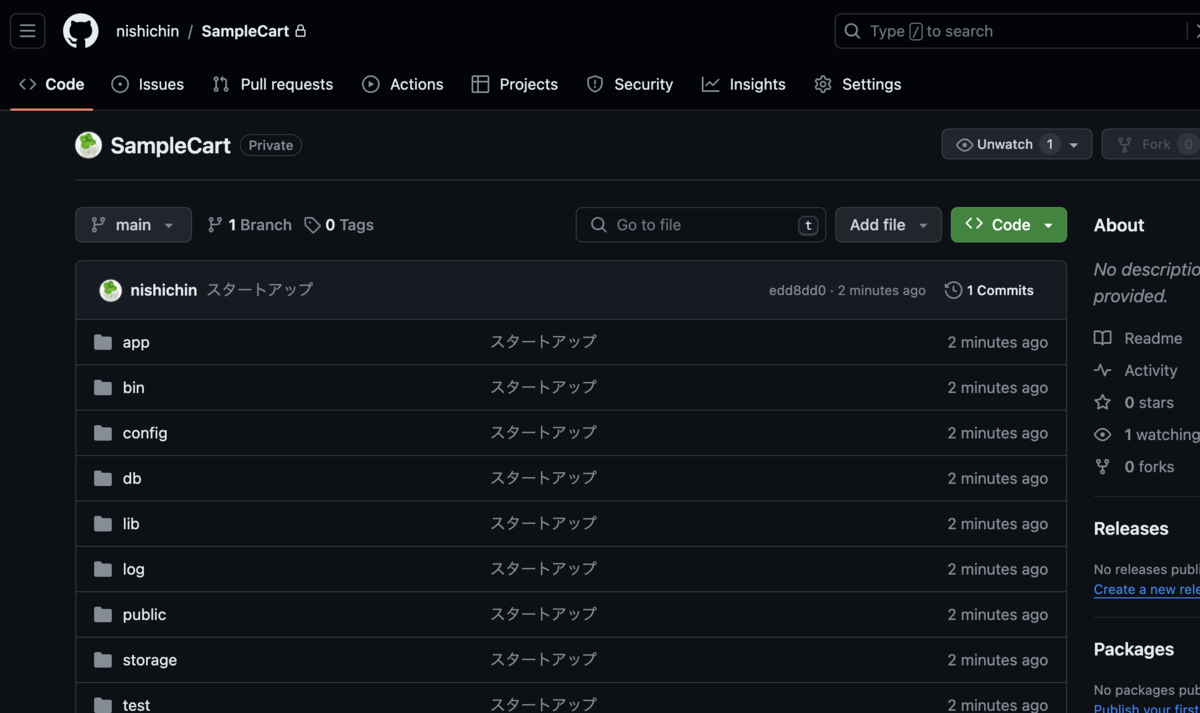Click the nishichin author name in commit row
The width and height of the screenshot is (1200, 713).
pyautogui.click(x=164, y=290)
